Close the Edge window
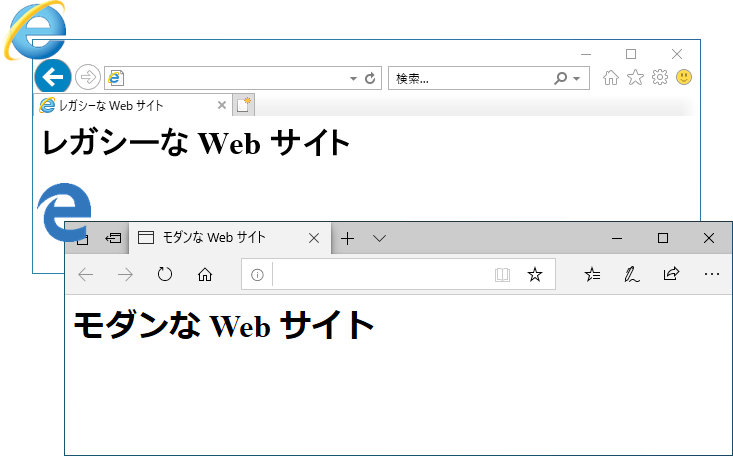Image resolution: width=733 pixels, height=456 pixels. [x=709, y=238]
